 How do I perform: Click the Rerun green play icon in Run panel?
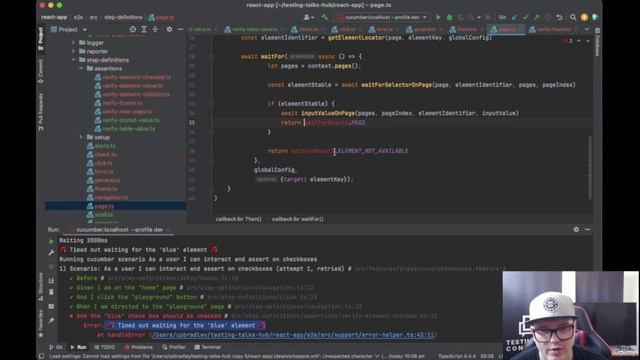51,241
